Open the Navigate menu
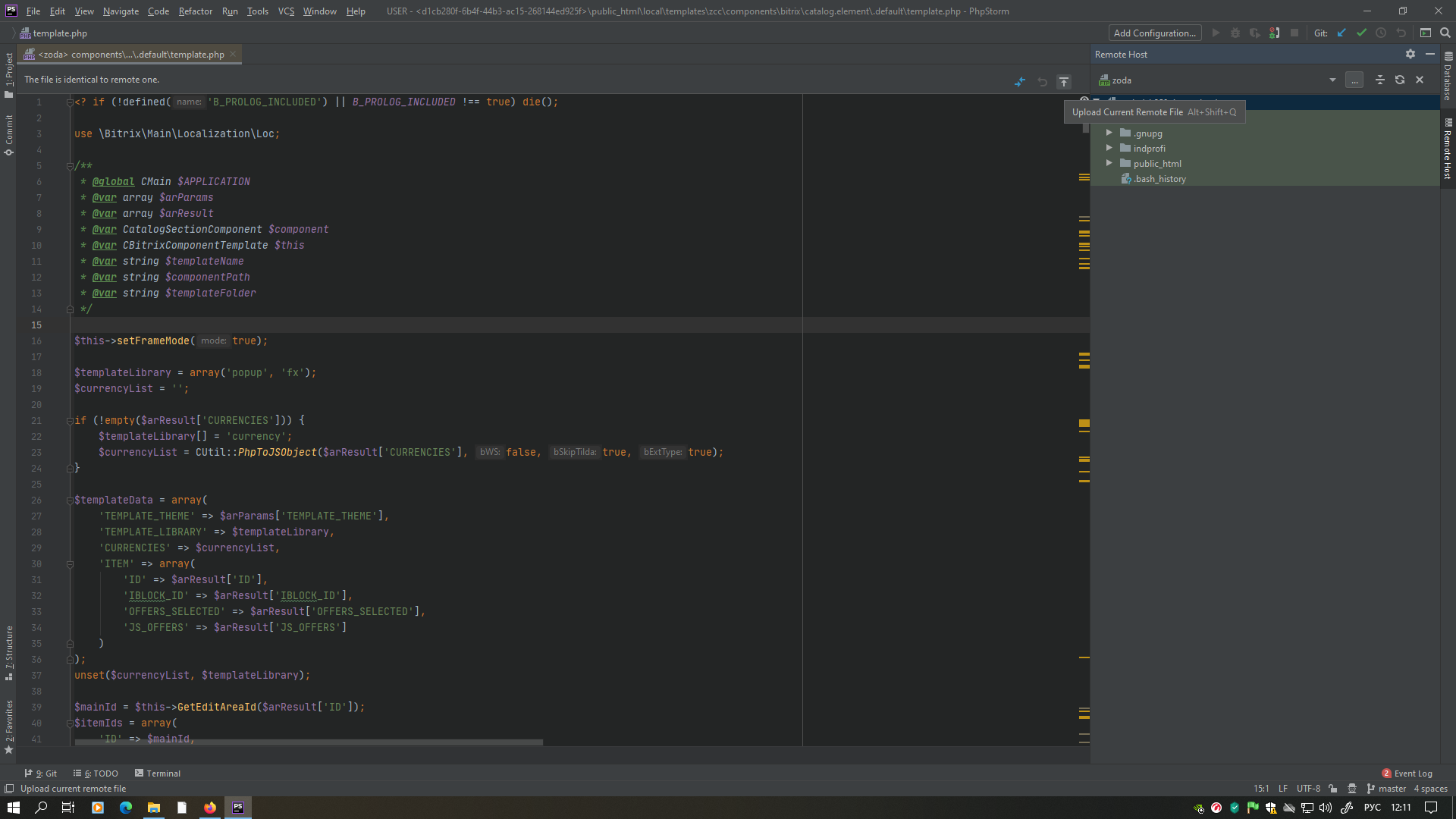This screenshot has height=819, width=1456. coord(121,11)
